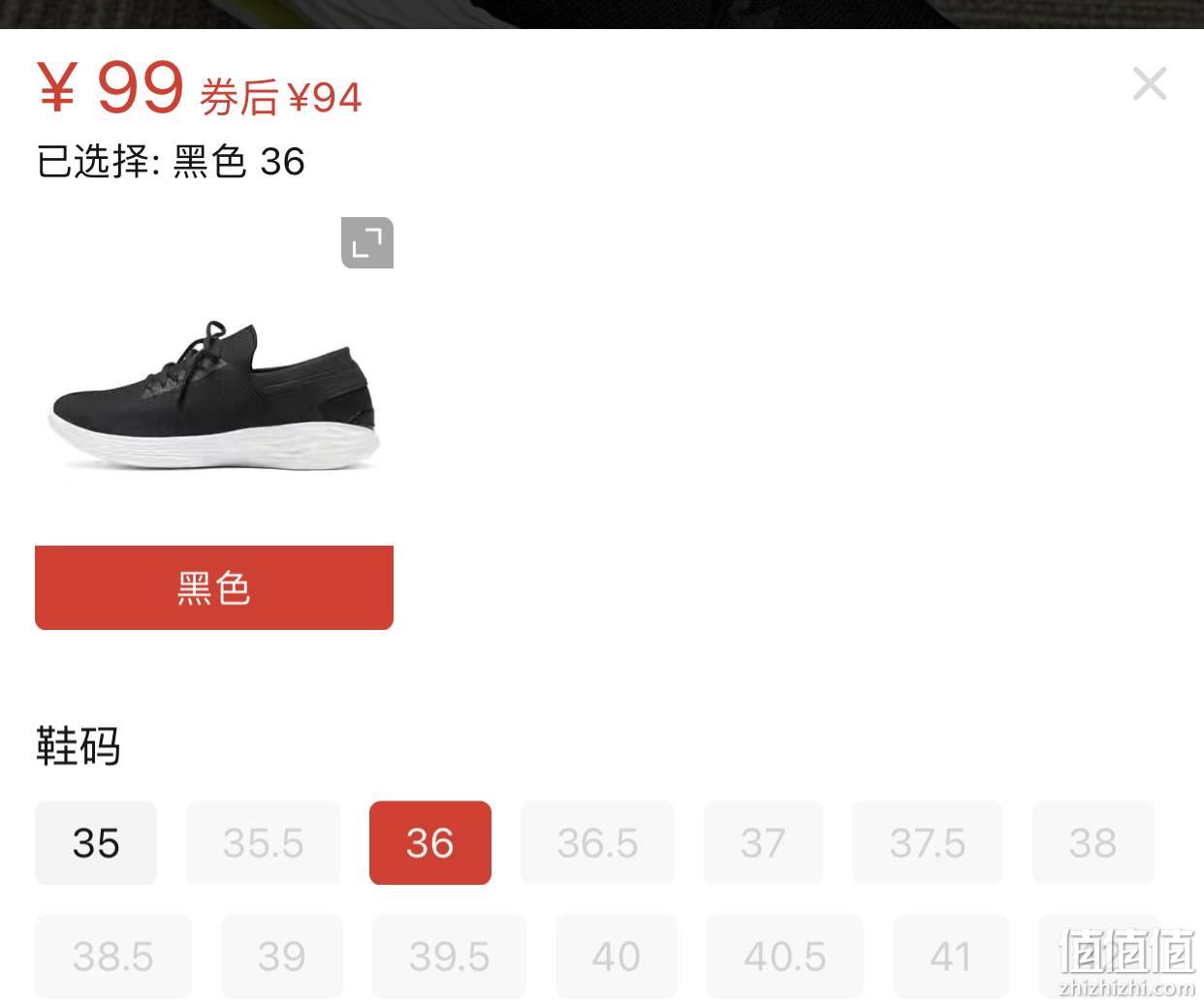Pick shoe size 39.5
This screenshot has height=1005, width=1204.
pyautogui.click(x=449, y=957)
